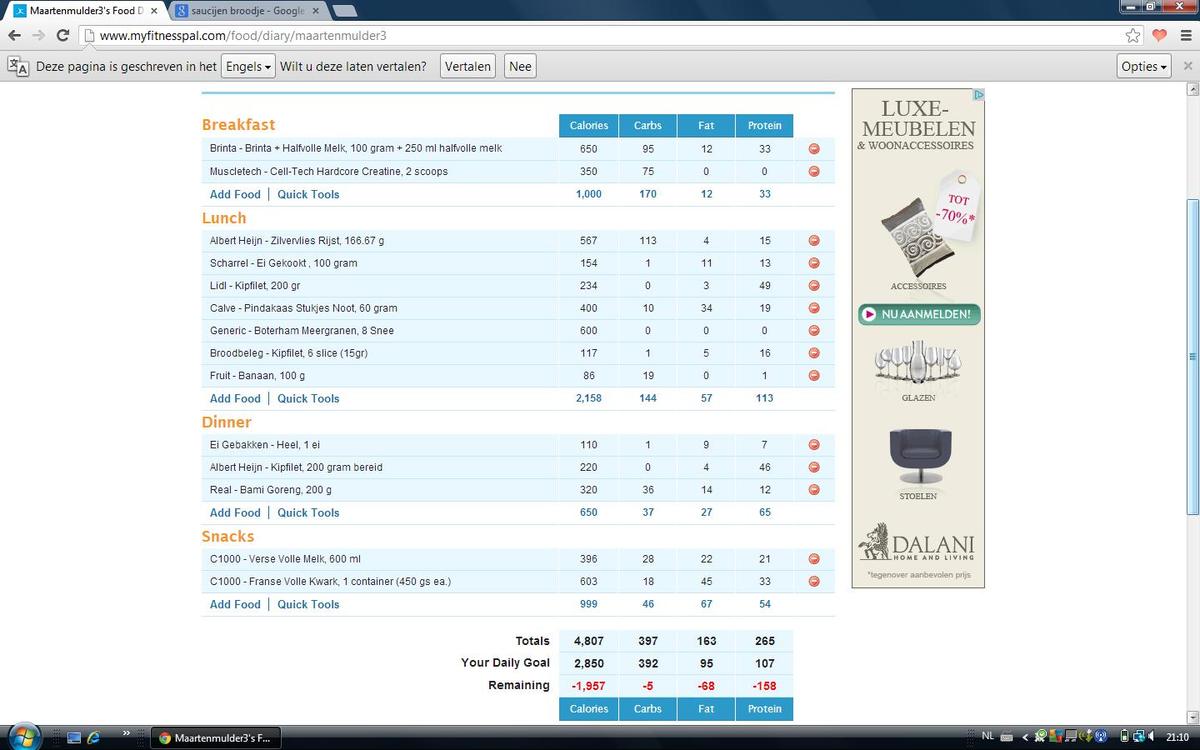Open the Windows Start menu
Viewport: 1200px width, 750px height.
point(22,737)
